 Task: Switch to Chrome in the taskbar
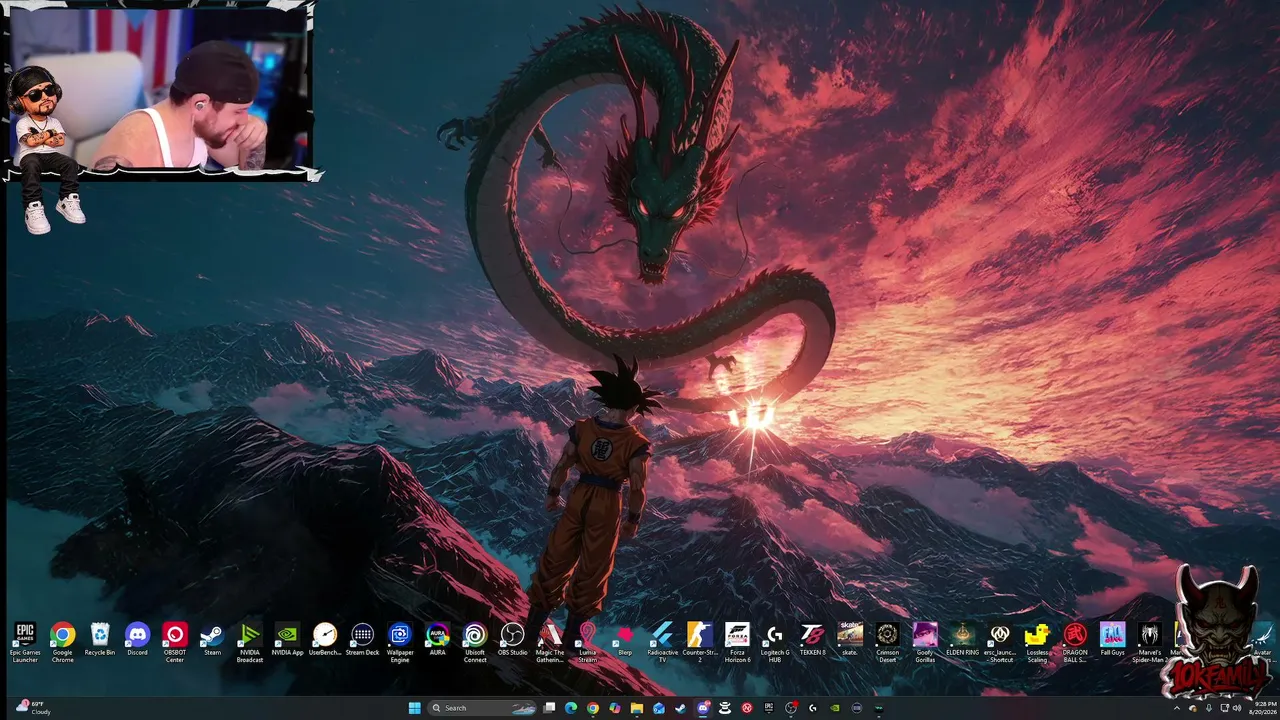click(593, 708)
